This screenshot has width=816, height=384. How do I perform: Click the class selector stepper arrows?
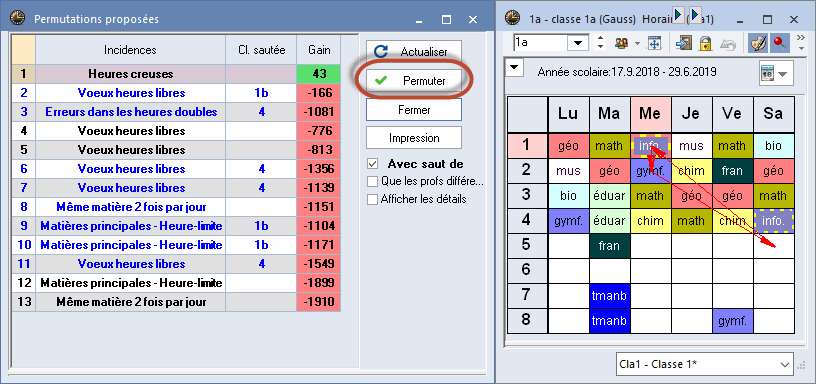[x=600, y=43]
